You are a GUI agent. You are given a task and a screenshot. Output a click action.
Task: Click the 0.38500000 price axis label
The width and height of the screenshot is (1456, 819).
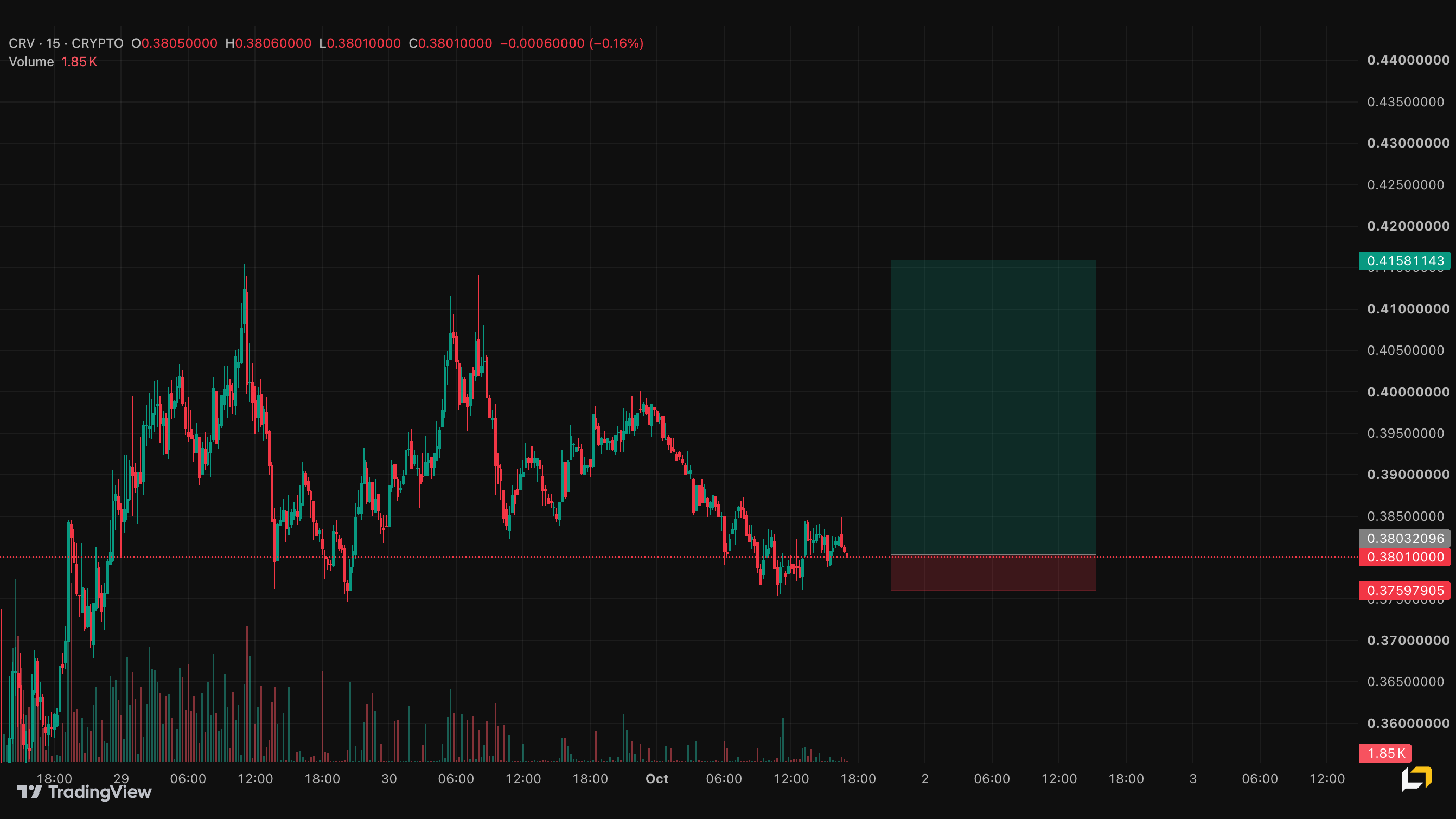click(1406, 516)
